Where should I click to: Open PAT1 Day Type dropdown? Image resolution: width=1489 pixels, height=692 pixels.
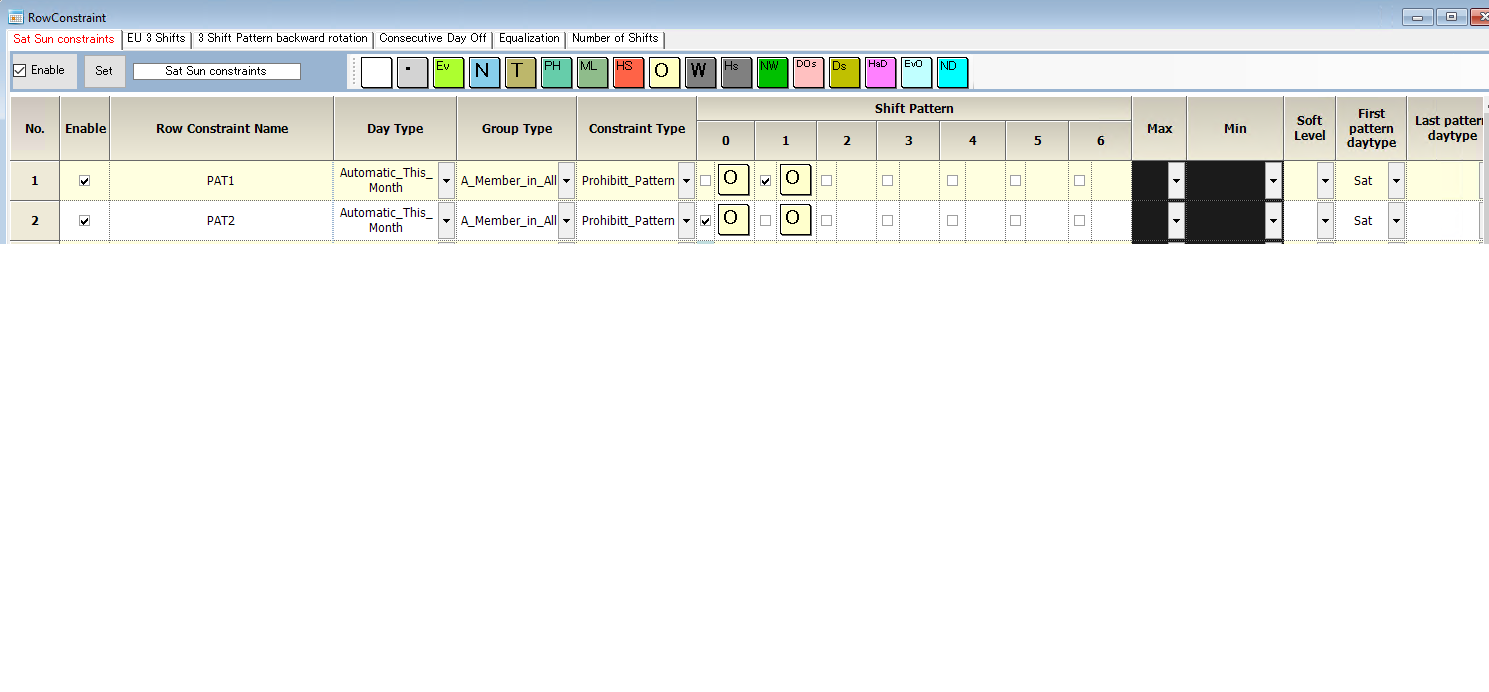coord(446,181)
